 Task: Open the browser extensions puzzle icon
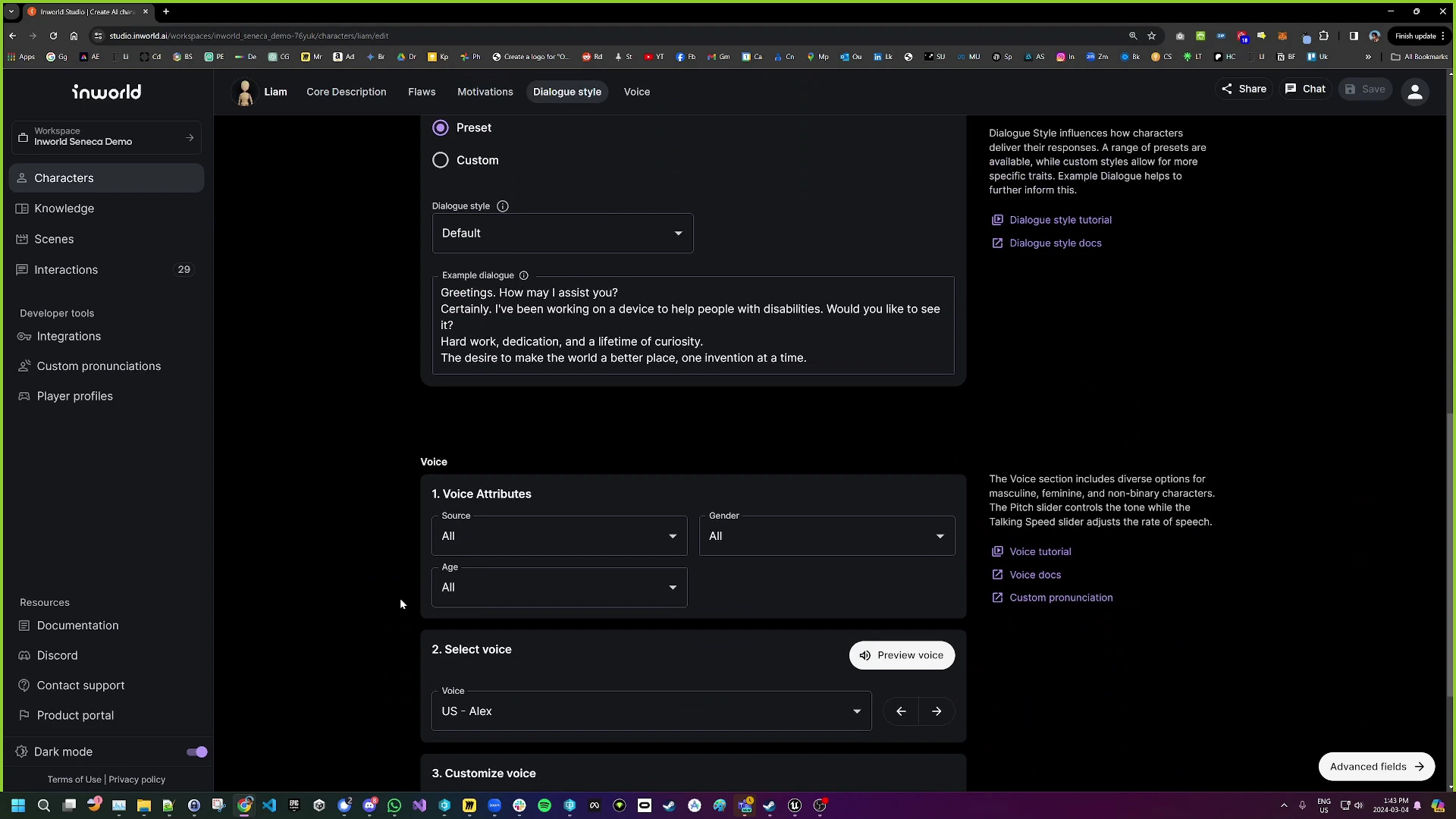(1324, 36)
